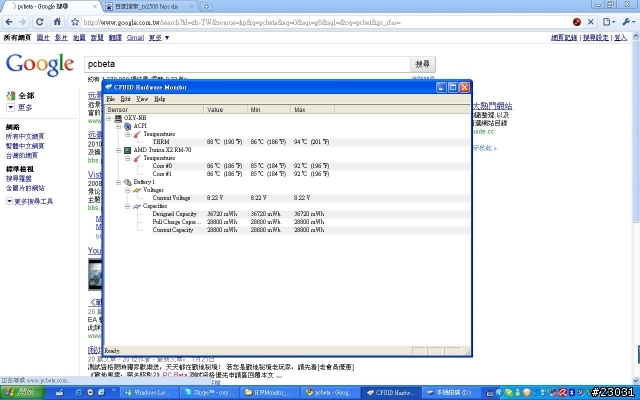
Task: Collapse ACPI Temperatures group
Action: point(128,134)
